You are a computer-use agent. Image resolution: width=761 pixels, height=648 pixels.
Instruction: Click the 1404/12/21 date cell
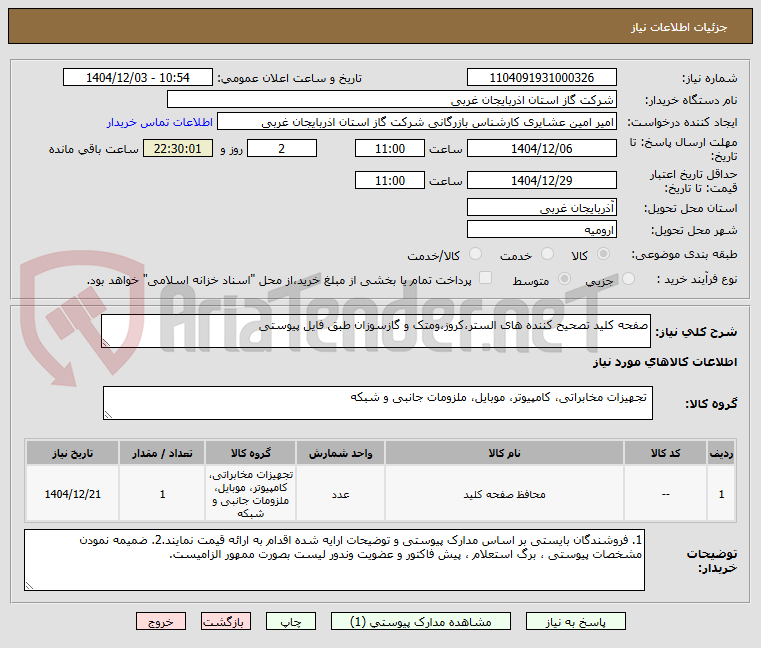coord(73,494)
